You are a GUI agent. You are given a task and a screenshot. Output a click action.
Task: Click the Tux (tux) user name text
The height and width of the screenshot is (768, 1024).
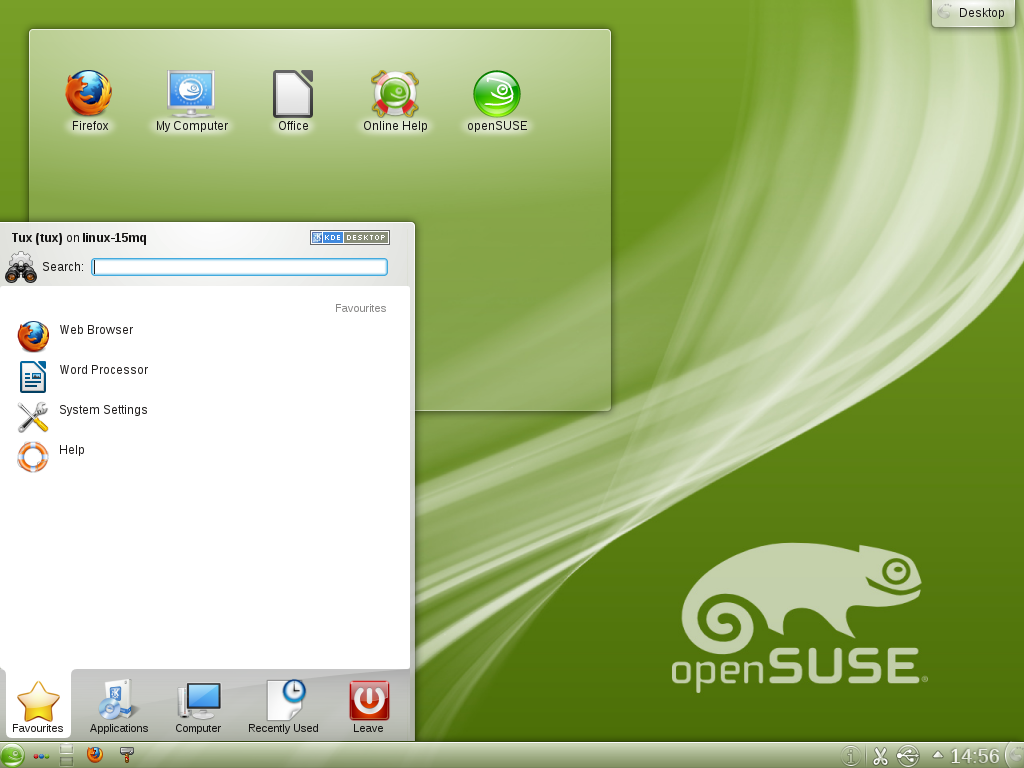coord(37,238)
